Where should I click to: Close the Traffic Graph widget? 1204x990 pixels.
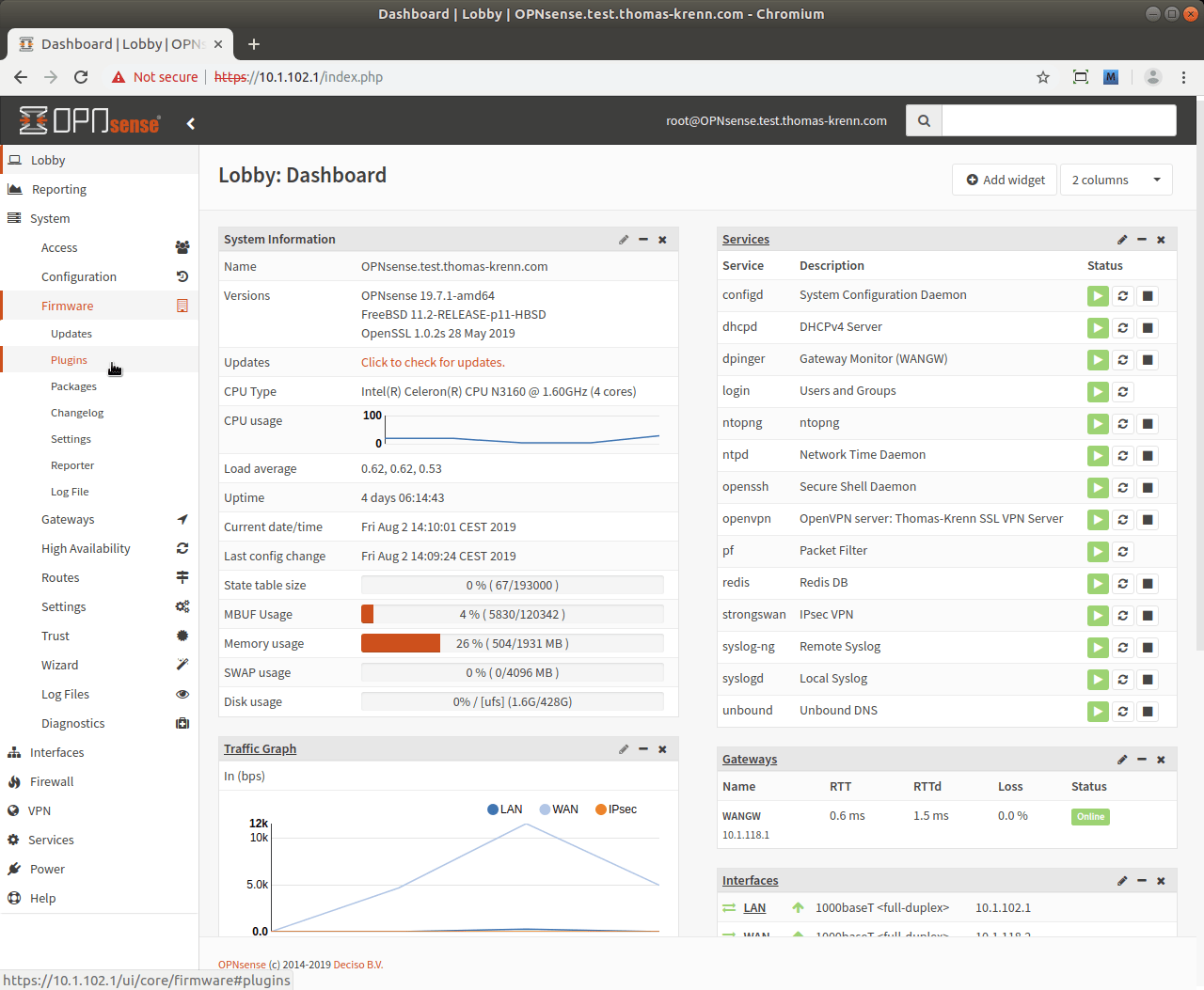point(662,749)
